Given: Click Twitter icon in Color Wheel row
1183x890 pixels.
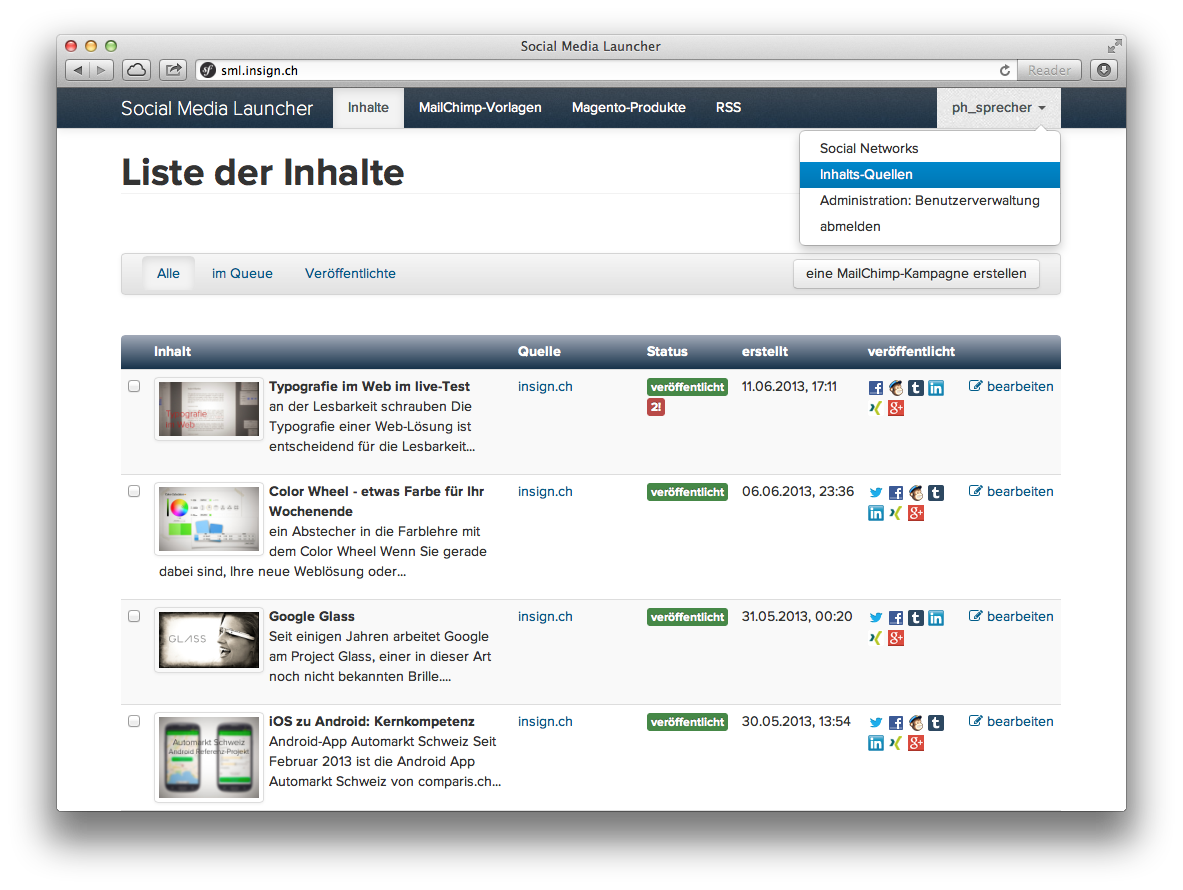Looking at the screenshot, I should coord(875,493).
